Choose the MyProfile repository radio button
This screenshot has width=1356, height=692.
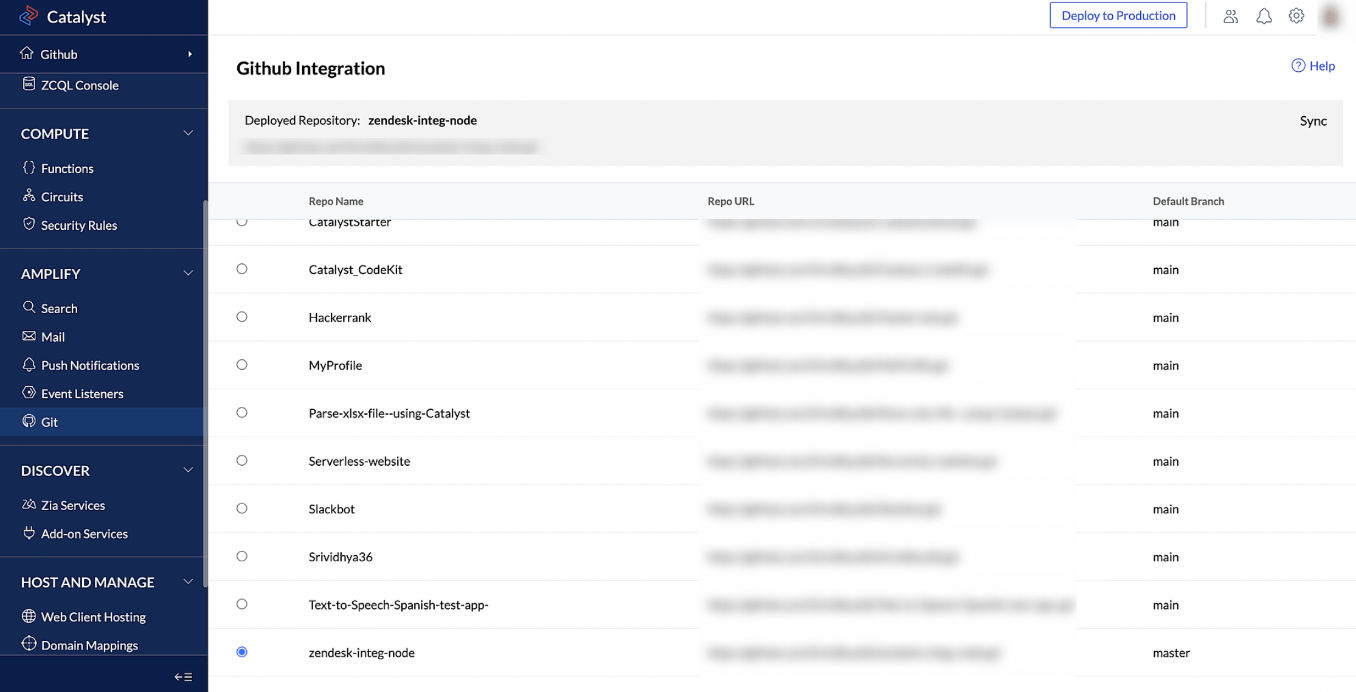[x=242, y=365]
